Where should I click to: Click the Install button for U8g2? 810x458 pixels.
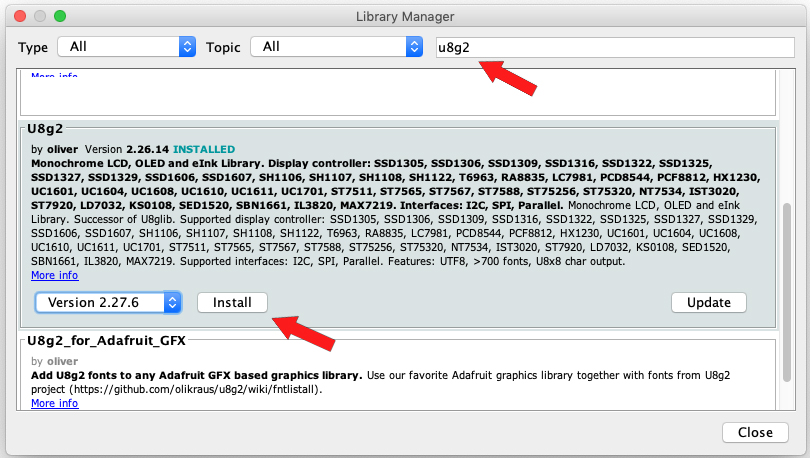(232, 303)
